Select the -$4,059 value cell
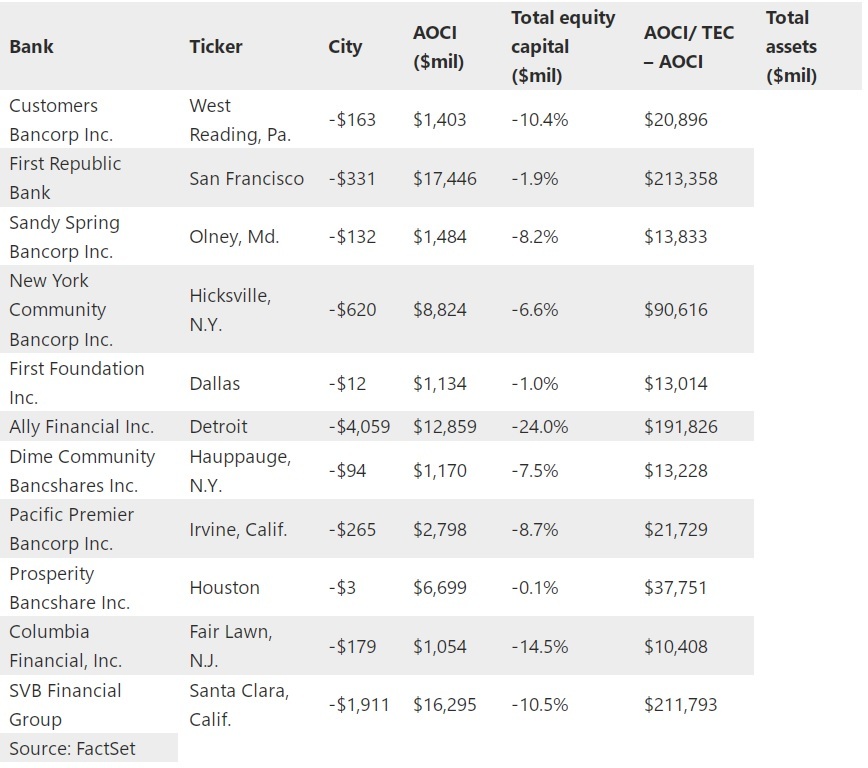This screenshot has height=768, width=868. [x=360, y=427]
